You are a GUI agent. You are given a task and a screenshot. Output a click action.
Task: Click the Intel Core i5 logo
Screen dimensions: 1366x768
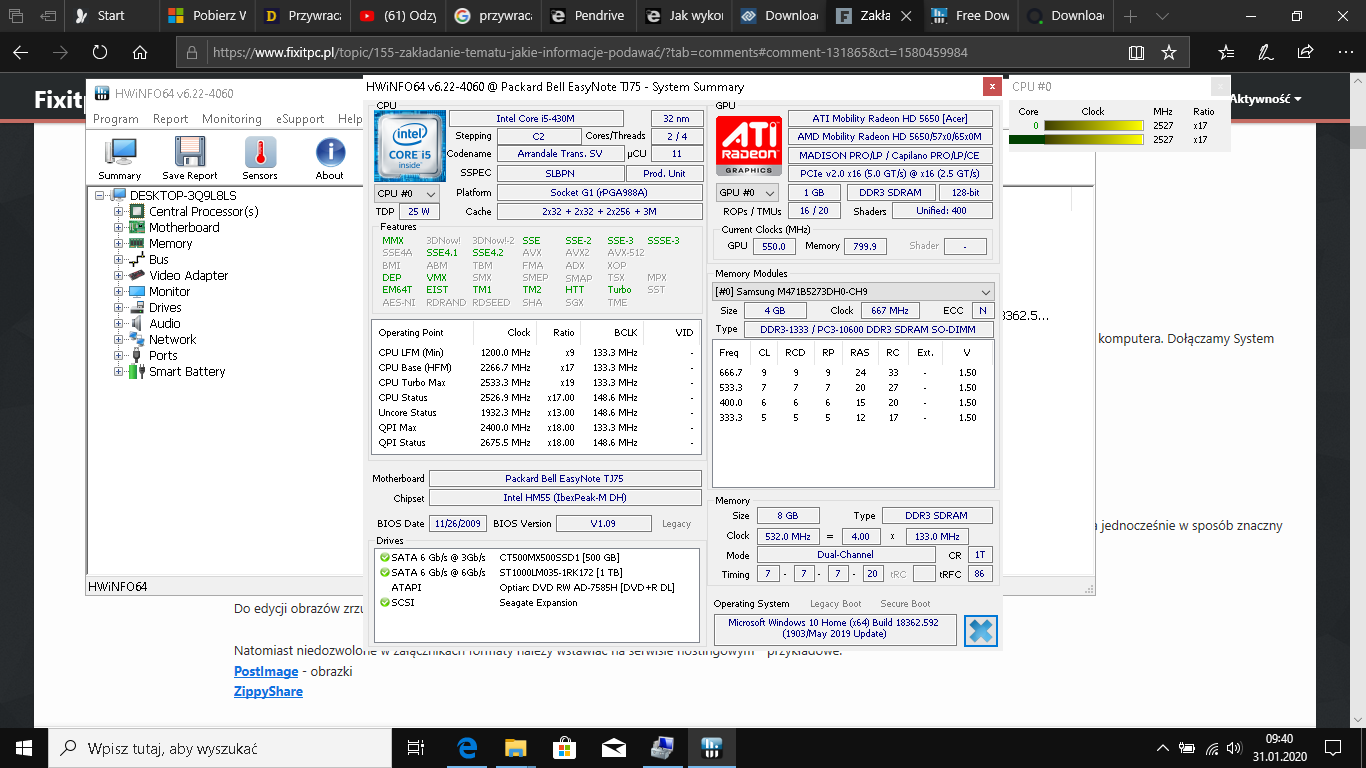pyautogui.click(x=408, y=144)
